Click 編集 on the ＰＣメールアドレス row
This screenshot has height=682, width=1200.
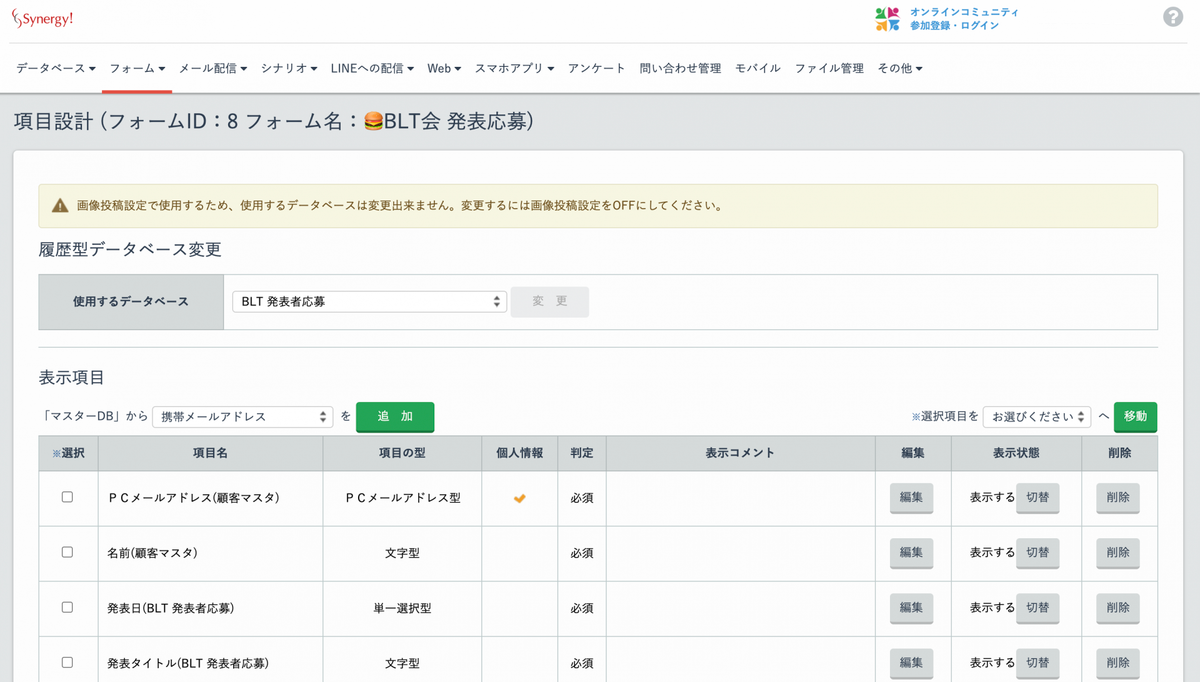(910, 498)
